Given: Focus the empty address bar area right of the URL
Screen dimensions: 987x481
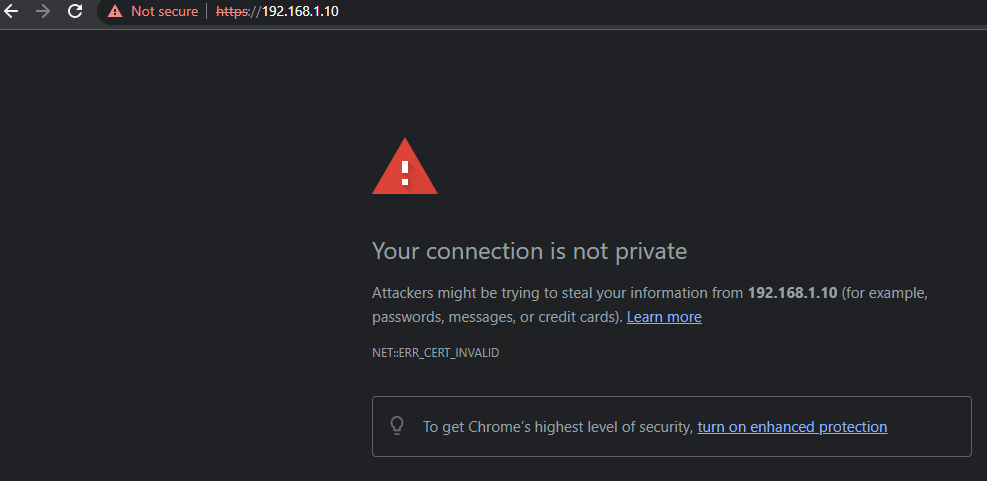Looking at the screenshot, I should (x=650, y=11).
